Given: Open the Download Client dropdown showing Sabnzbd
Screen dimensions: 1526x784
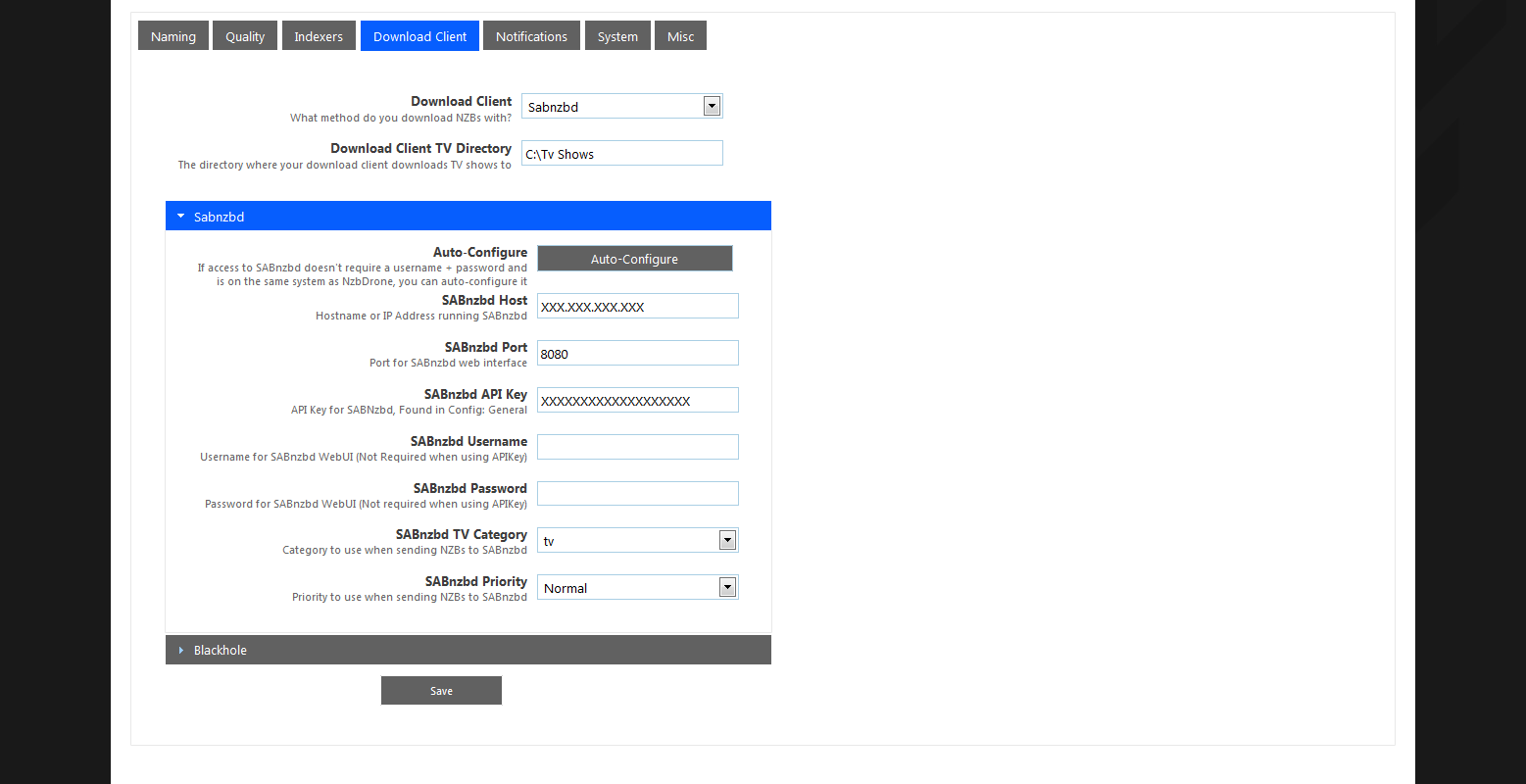Looking at the screenshot, I should tap(622, 106).
